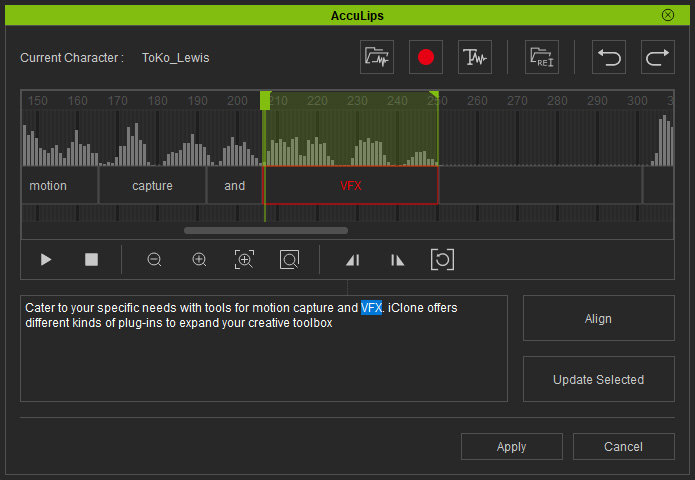This screenshot has height=480, width=695.
Task: Start recording with the red record button
Action: click(426, 57)
